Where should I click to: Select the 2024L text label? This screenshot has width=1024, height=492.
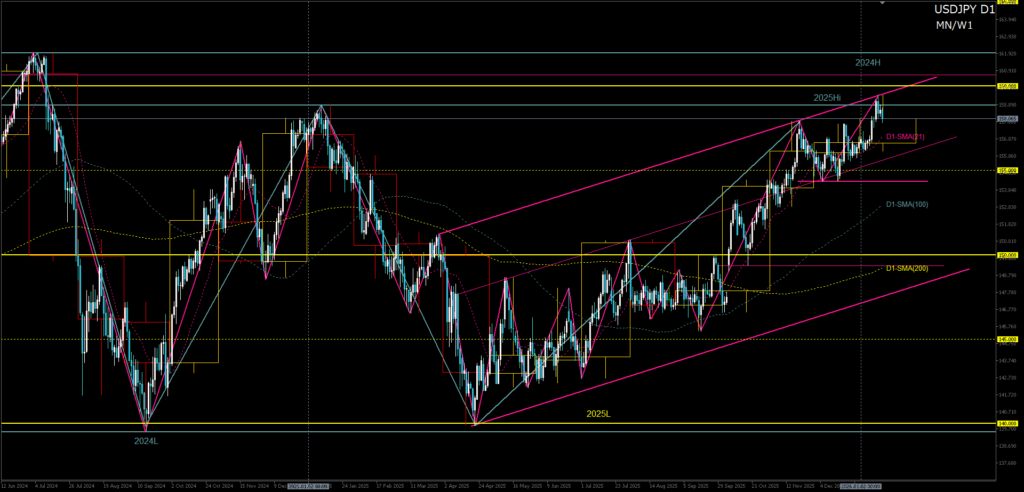coord(146,439)
